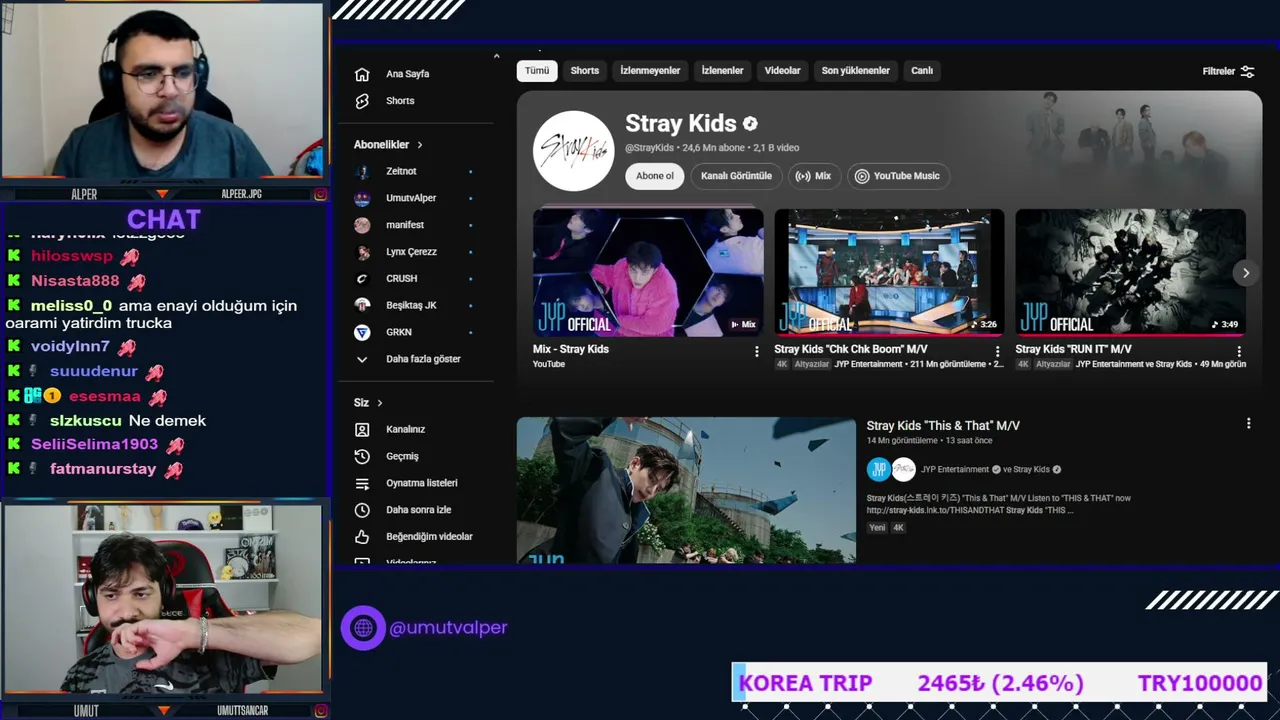This screenshot has width=1280, height=720.
Task: Open Beğendiğim videolar thumbs-up icon
Action: click(x=362, y=537)
